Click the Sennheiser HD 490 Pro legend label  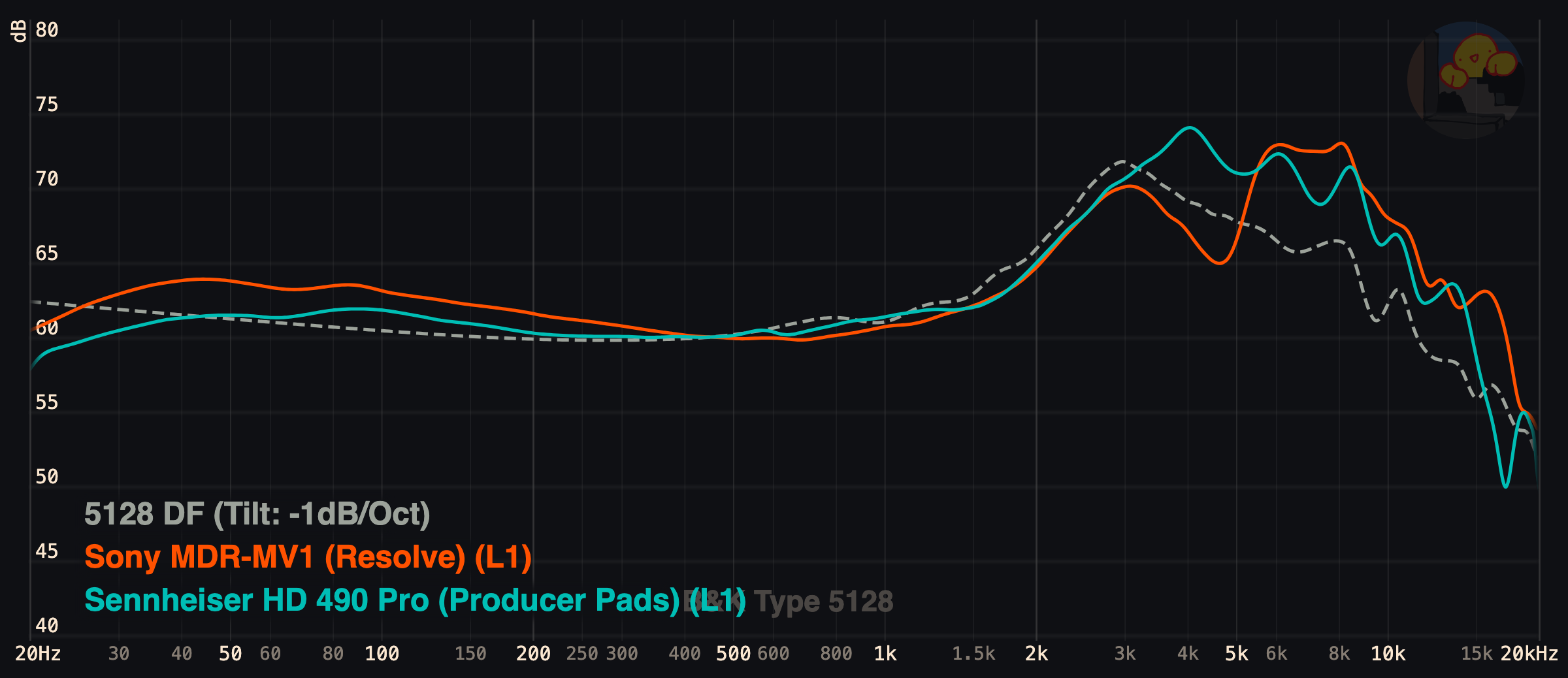pyautogui.click(x=415, y=600)
